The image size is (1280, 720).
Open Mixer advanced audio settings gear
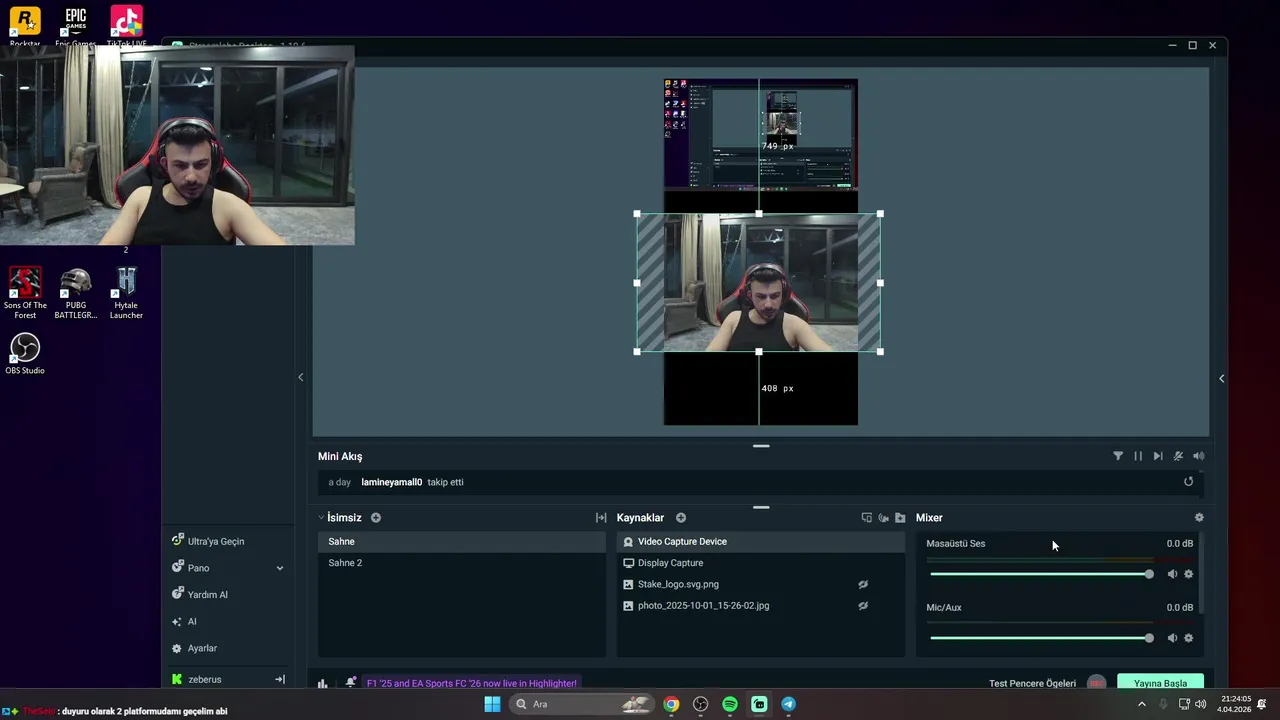pyautogui.click(x=1199, y=518)
